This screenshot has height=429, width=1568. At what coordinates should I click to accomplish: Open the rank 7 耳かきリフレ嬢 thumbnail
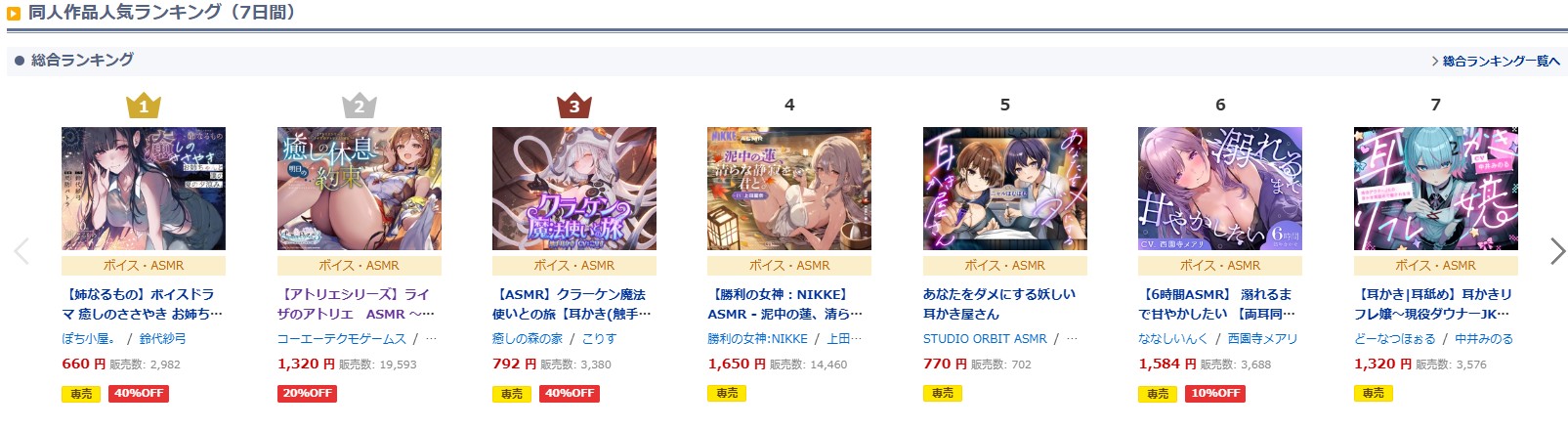click(x=1436, y=189)
